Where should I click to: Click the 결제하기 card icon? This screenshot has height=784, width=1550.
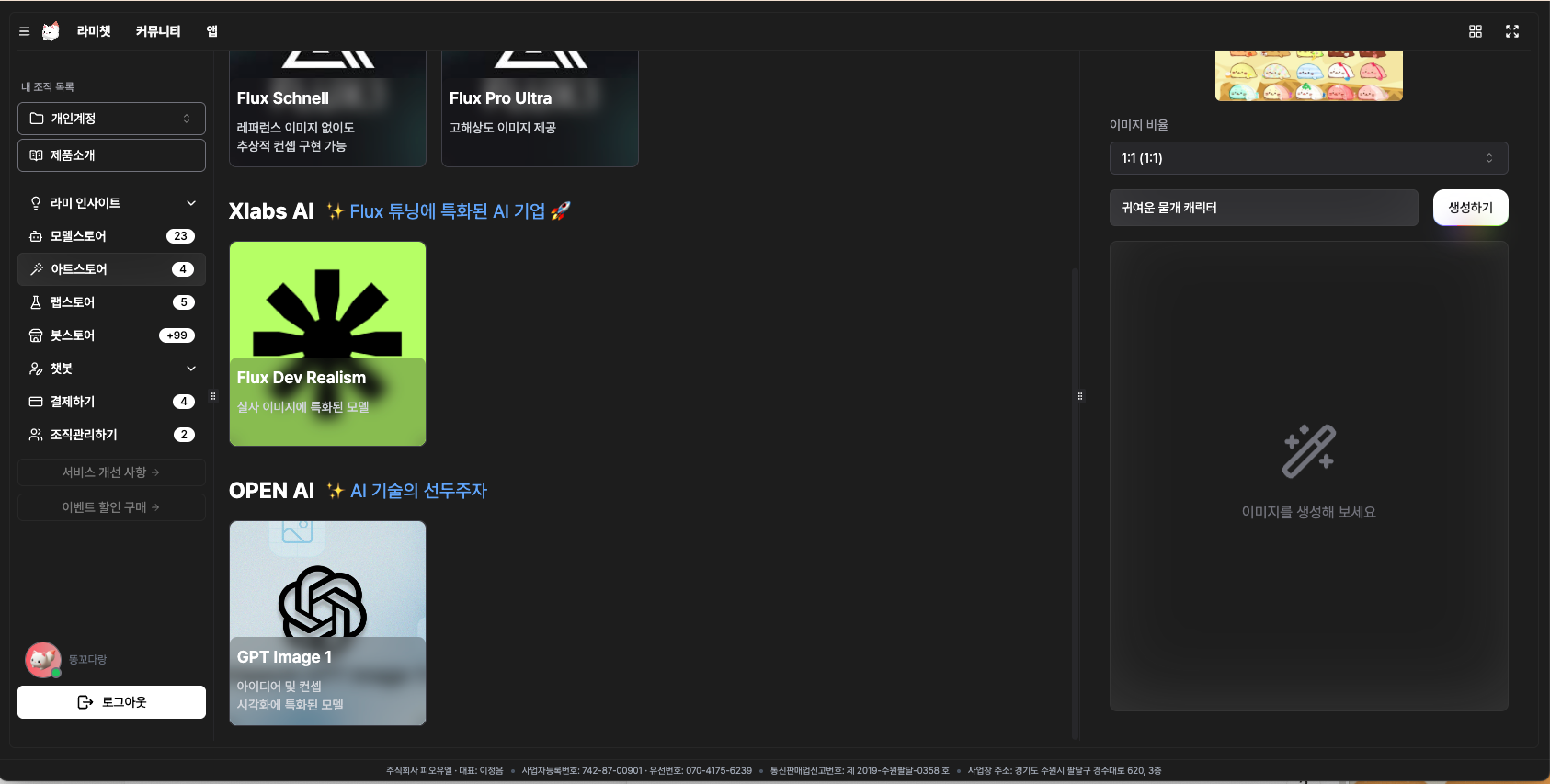tap(36, 402)
